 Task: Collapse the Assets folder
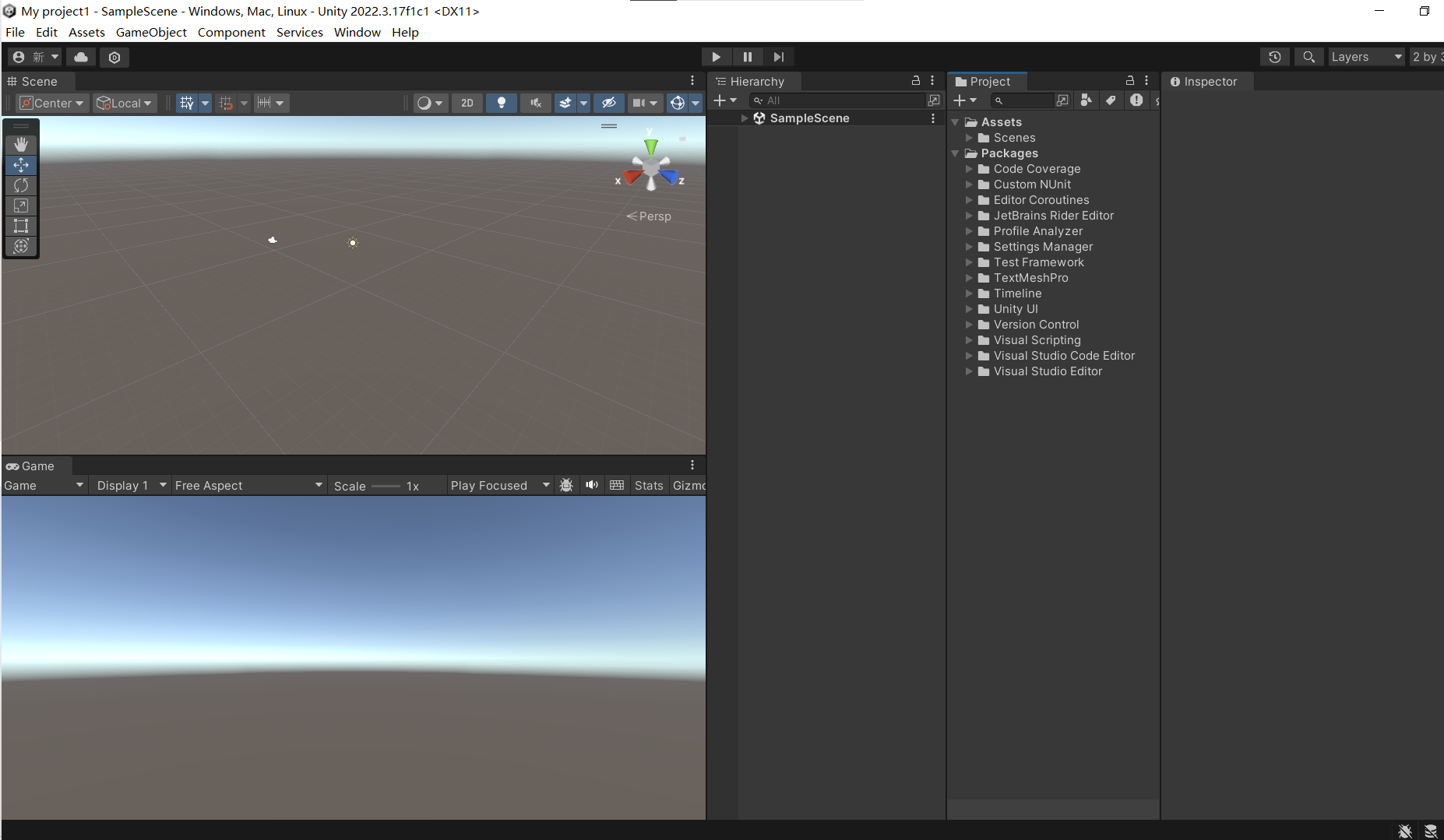point(955,122)
